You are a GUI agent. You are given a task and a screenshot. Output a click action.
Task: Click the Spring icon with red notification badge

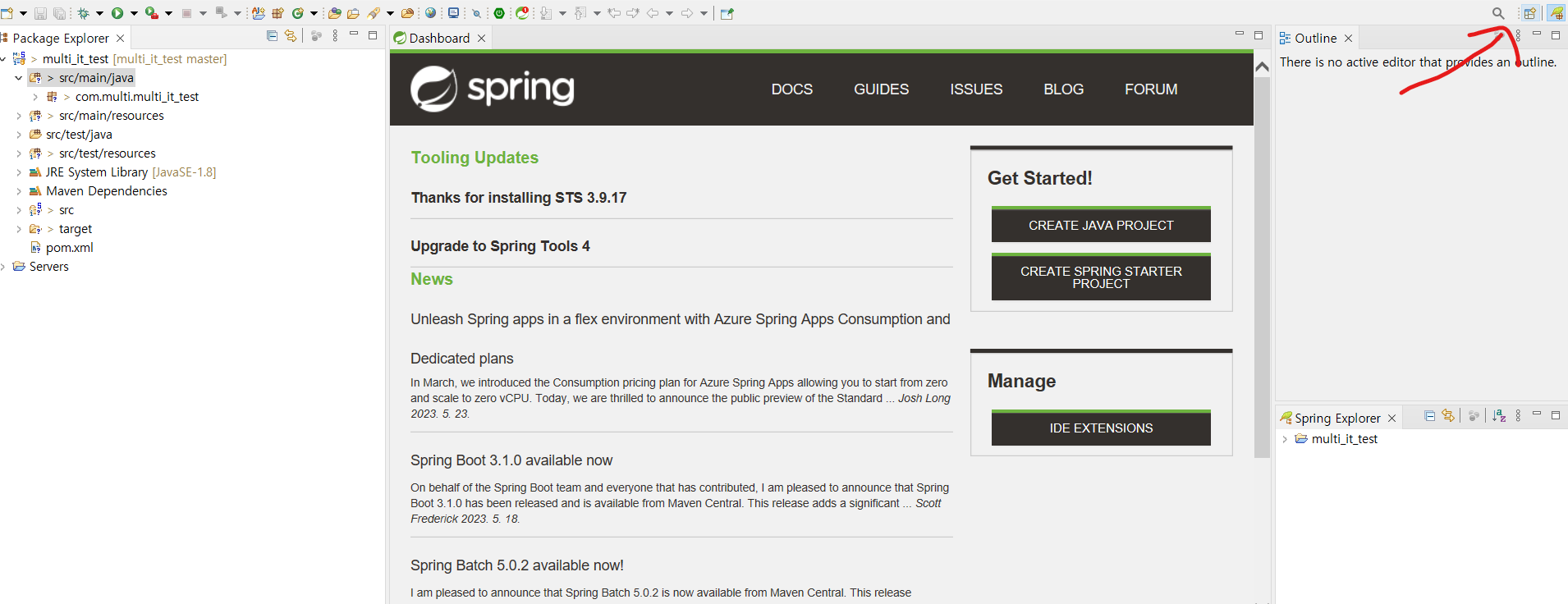pos(522,13)
